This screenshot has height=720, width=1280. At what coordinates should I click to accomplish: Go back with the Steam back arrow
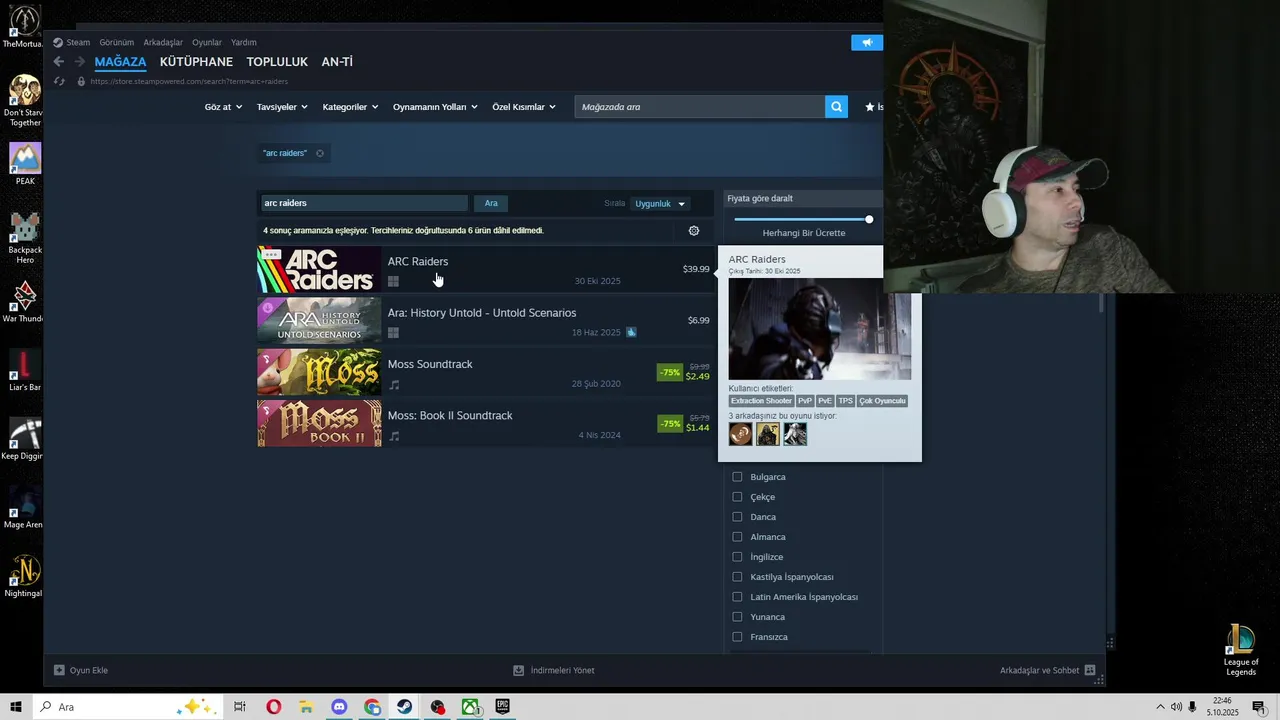(58, 62)
